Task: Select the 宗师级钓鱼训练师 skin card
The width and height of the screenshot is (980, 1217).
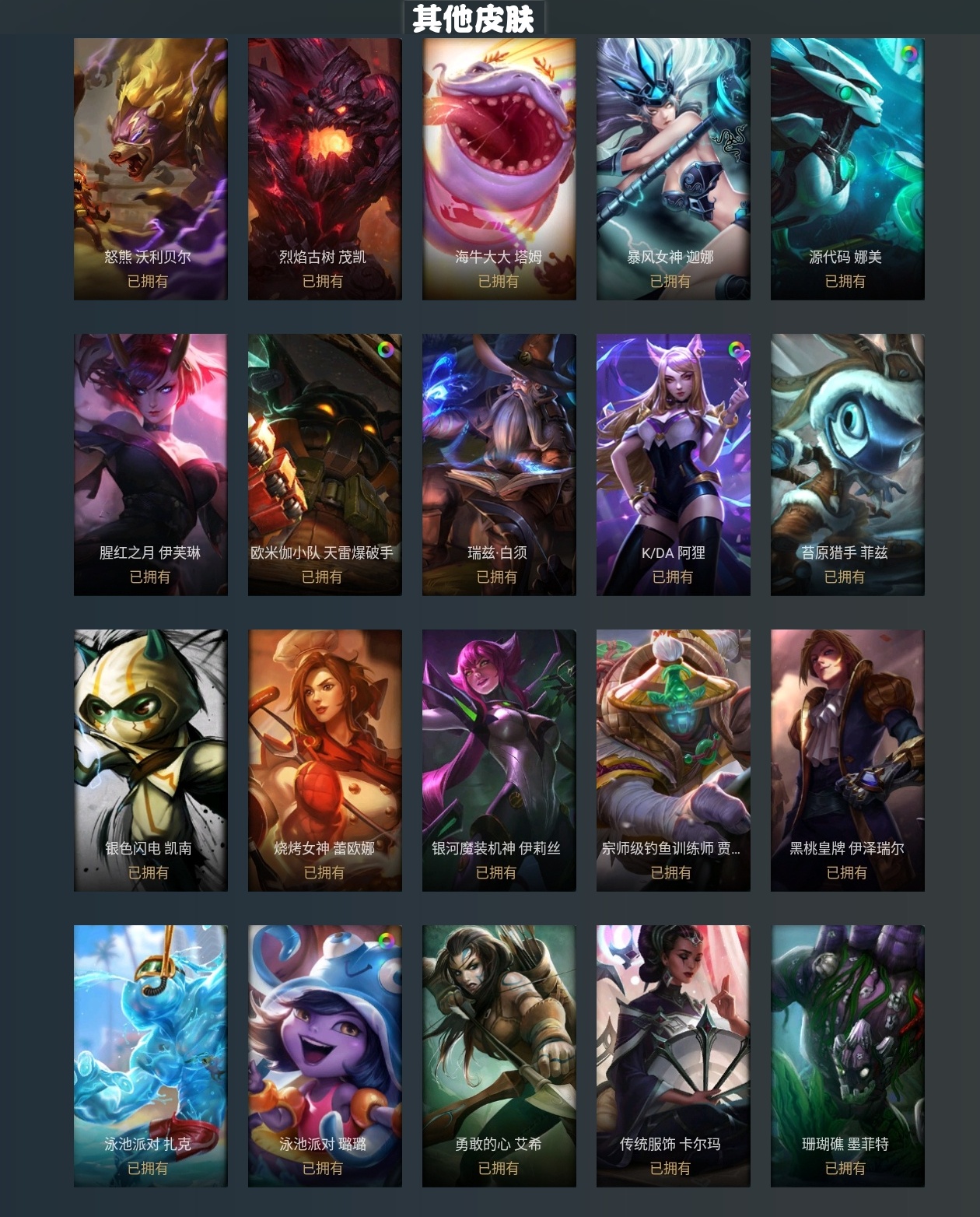Action: 674,760
